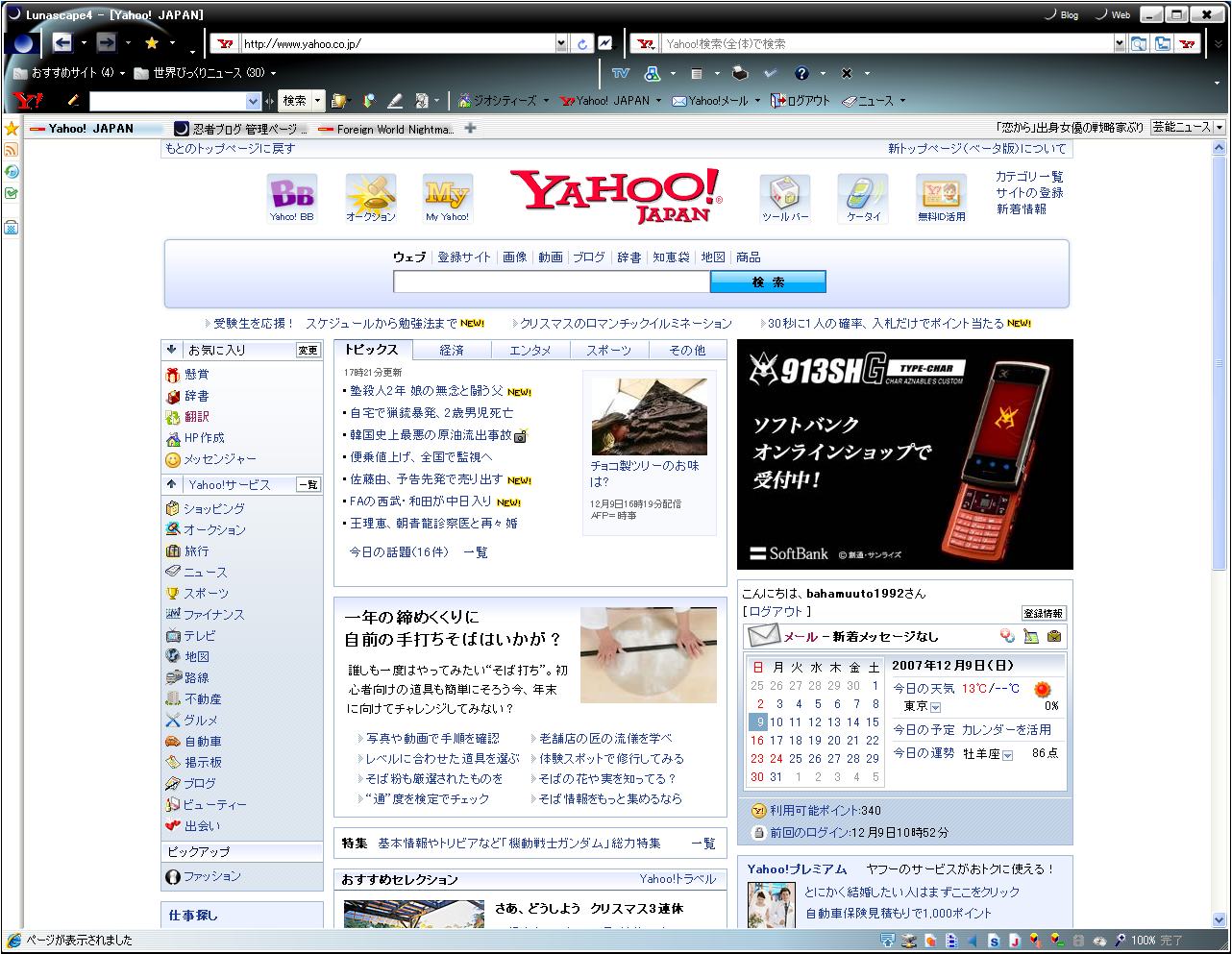Screen dimensions: 1232x954
Task: Click the mail envelope icon in login panel
Action: [x=763, y=635]
